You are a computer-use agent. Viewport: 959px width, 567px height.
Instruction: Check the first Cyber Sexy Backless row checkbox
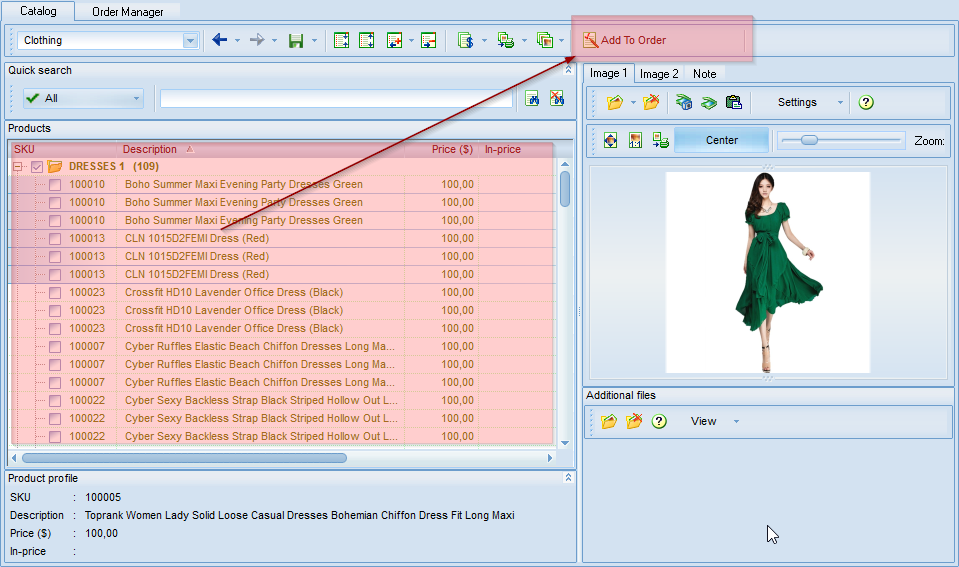coord(55,401)
